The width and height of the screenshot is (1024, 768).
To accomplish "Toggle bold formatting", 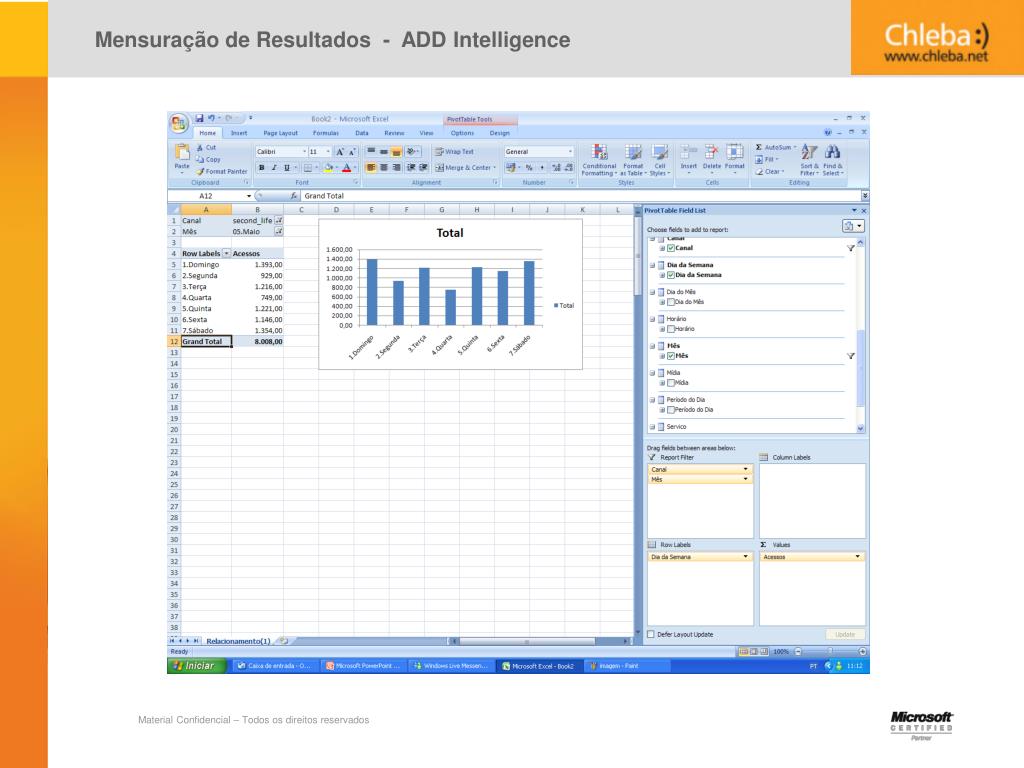I will pos(261,168).
